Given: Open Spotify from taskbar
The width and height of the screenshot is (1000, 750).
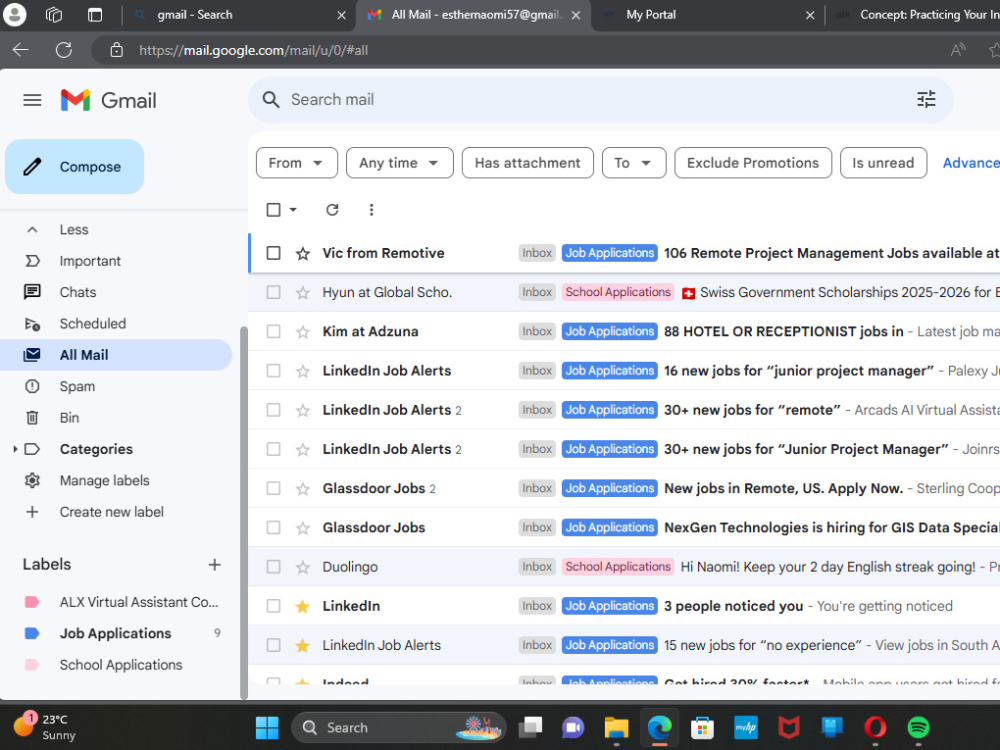Looking at the screenshot, I should pyautogui.click(x=918, y=727).
